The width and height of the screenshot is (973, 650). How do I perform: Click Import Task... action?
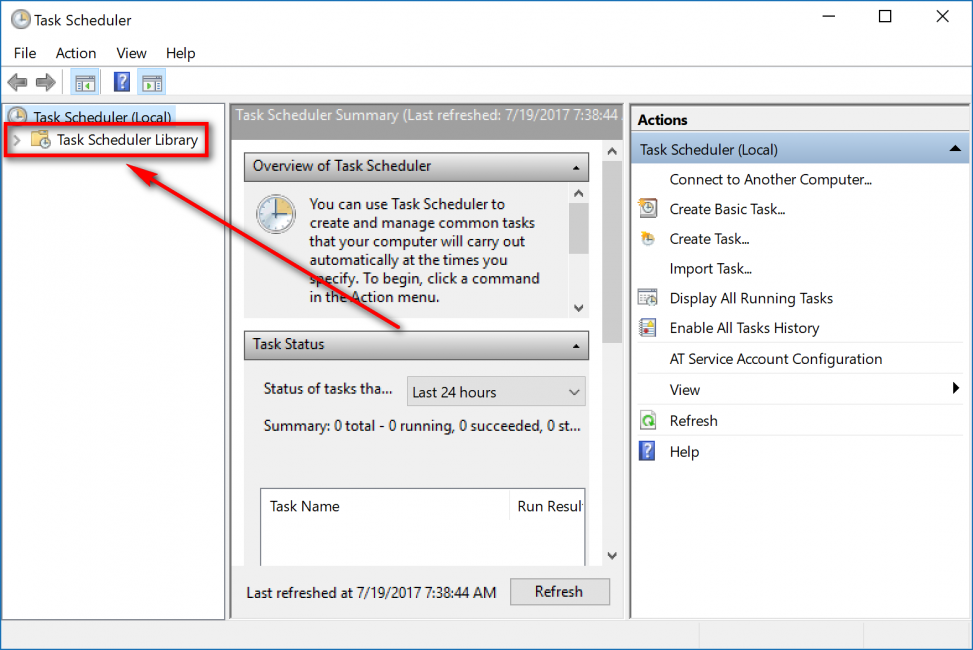click(x=711, y=269)
